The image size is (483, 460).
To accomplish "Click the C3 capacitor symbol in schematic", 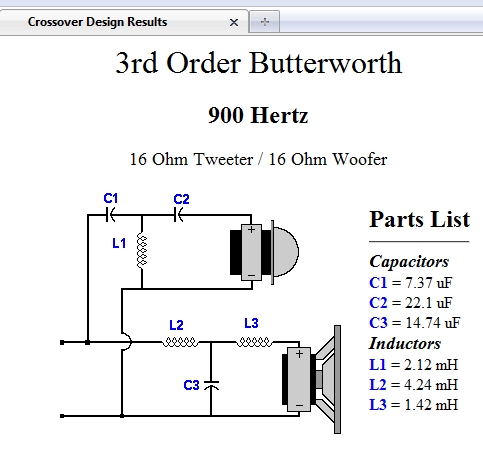I will (211, 385).
